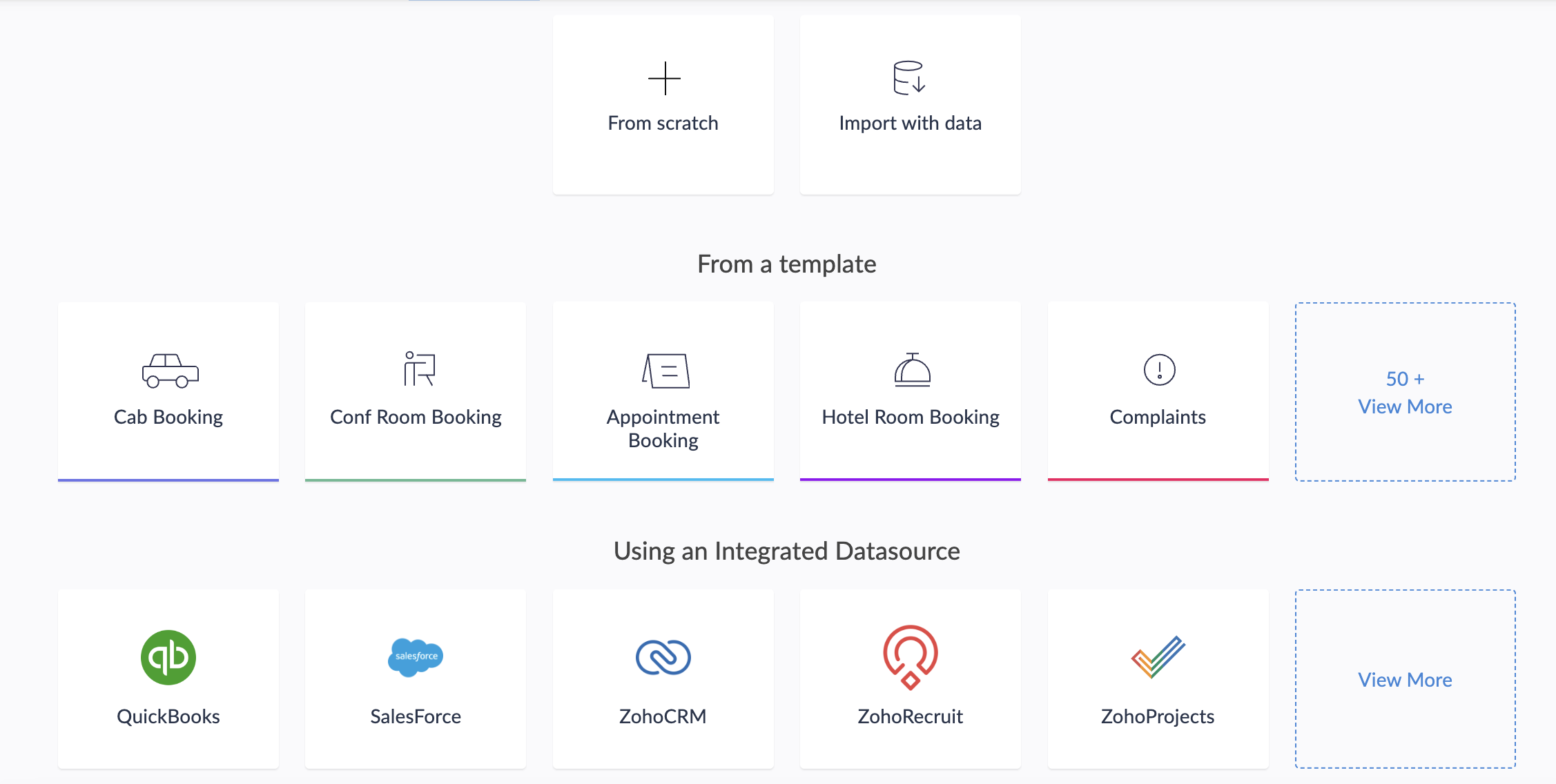Click the SalesForce label
The width and height of the screenshot is (1556, 784).
click(416, 716)
